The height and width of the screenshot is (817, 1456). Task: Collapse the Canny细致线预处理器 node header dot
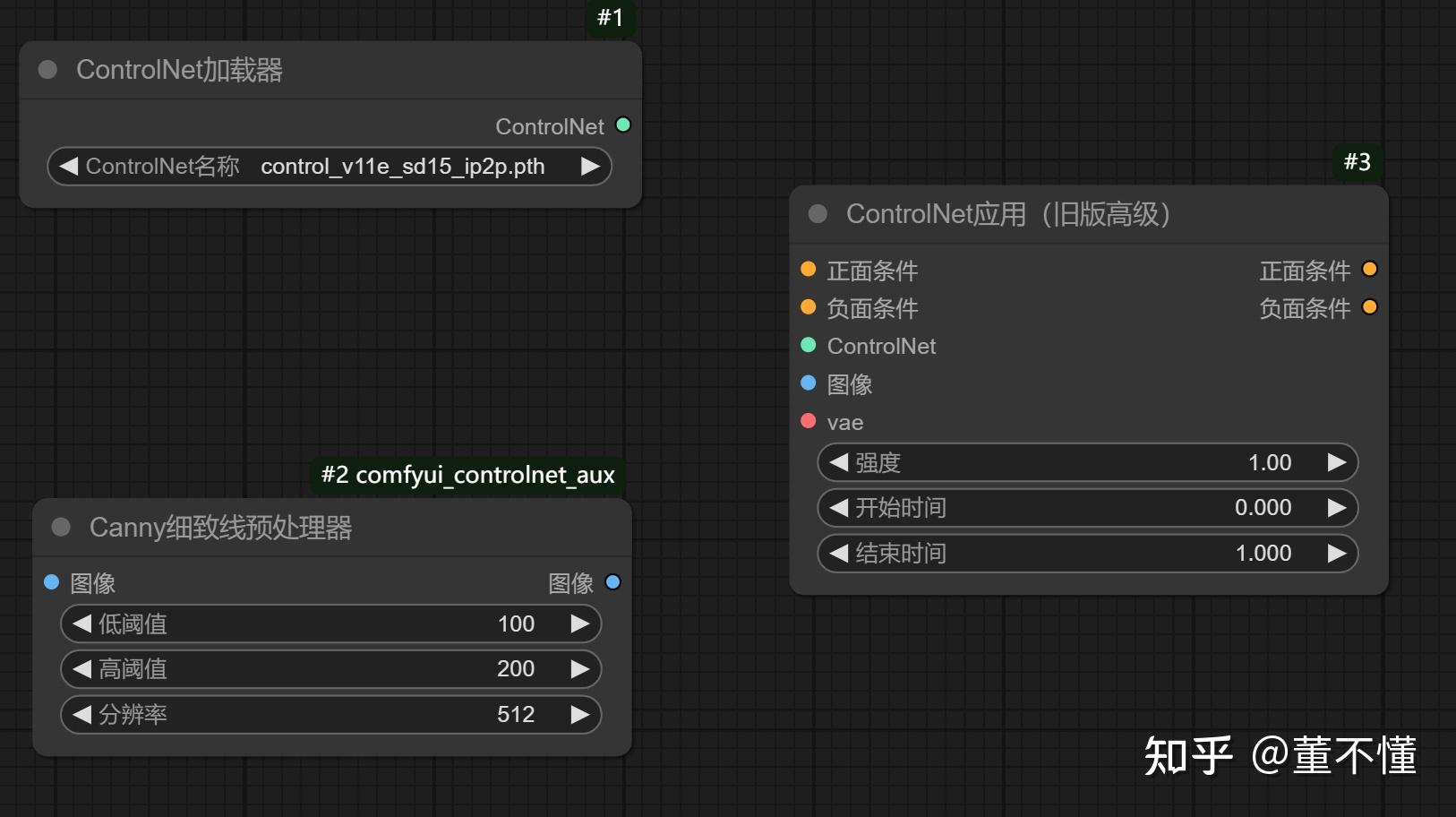(61, 528)
